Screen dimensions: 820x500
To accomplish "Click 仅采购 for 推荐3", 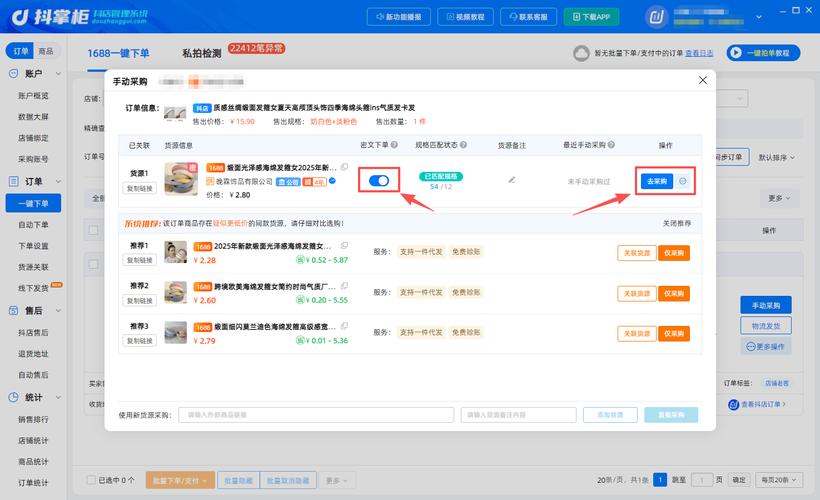I will tap(674, 334).
